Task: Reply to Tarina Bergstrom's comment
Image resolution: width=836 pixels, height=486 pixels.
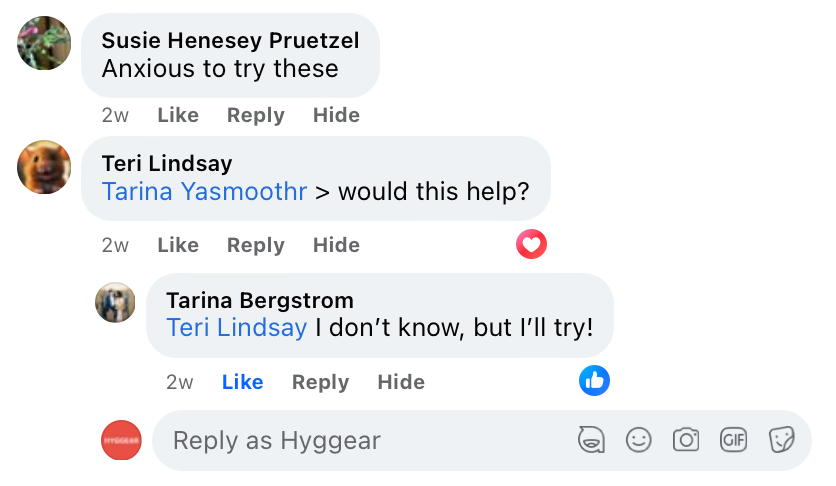Action: pyautogui.click(x=320, y=382)
